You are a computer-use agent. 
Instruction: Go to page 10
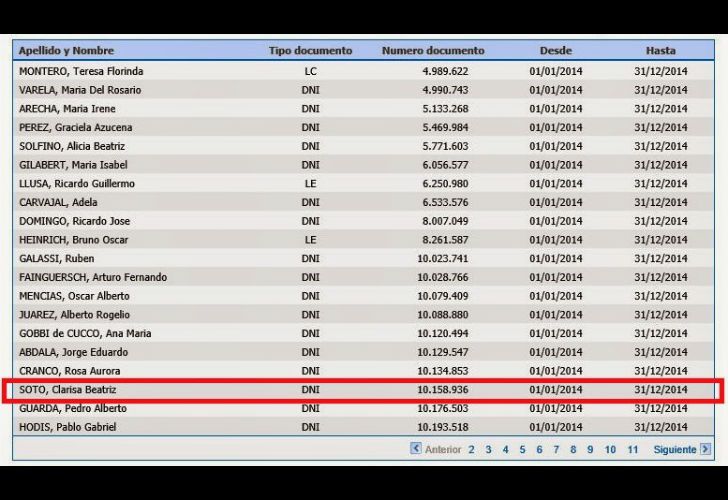(610, 449)
